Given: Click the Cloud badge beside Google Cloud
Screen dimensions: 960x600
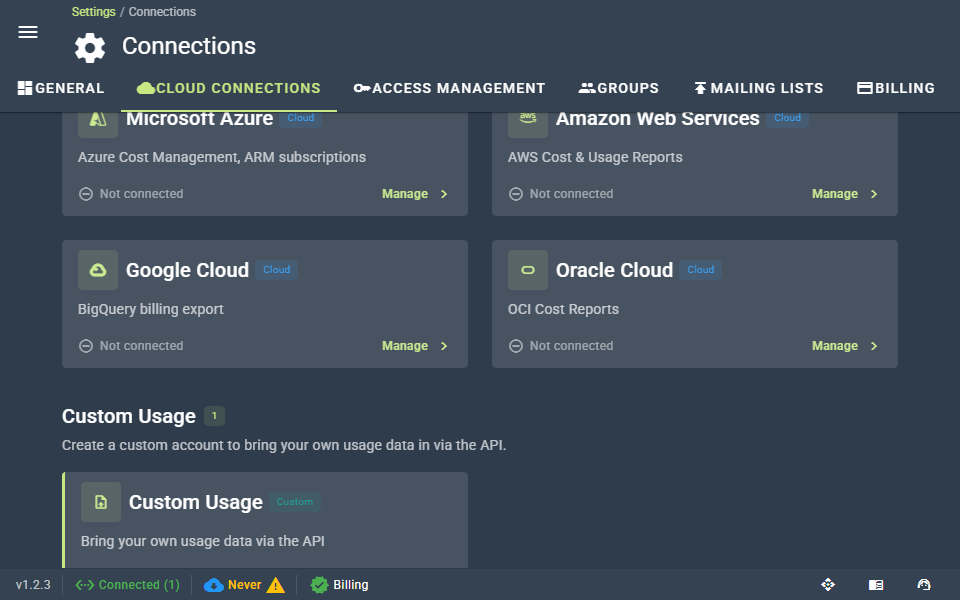Looking at the screenshot, I should coord(277,269).
